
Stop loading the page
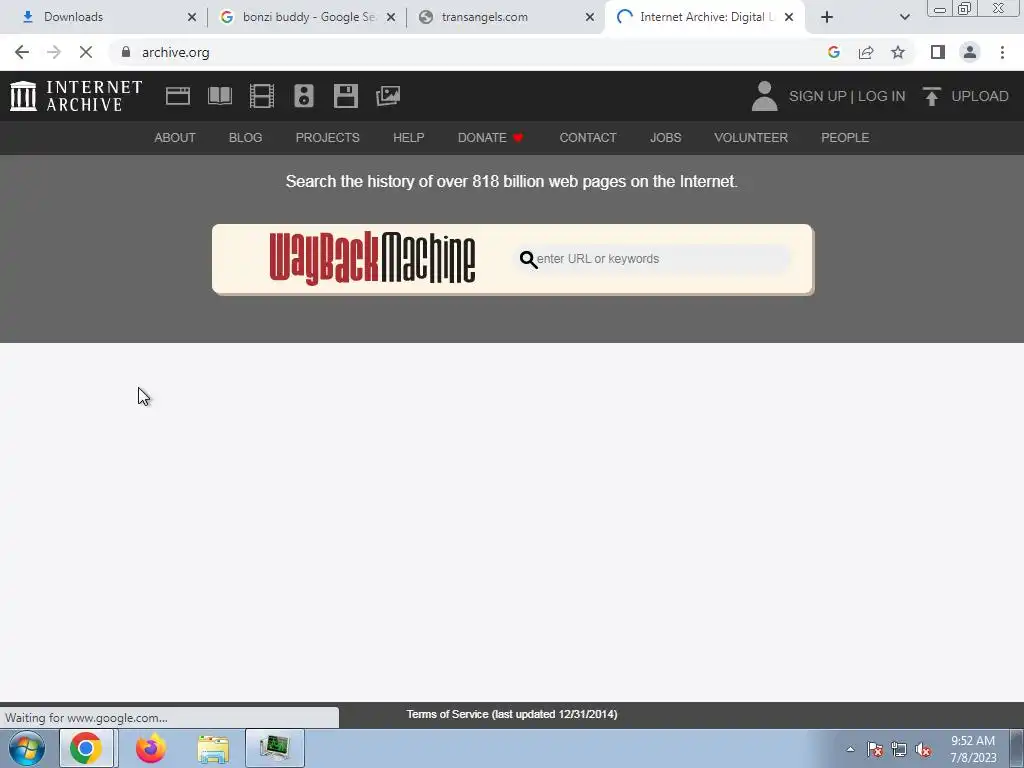(86, 52)
